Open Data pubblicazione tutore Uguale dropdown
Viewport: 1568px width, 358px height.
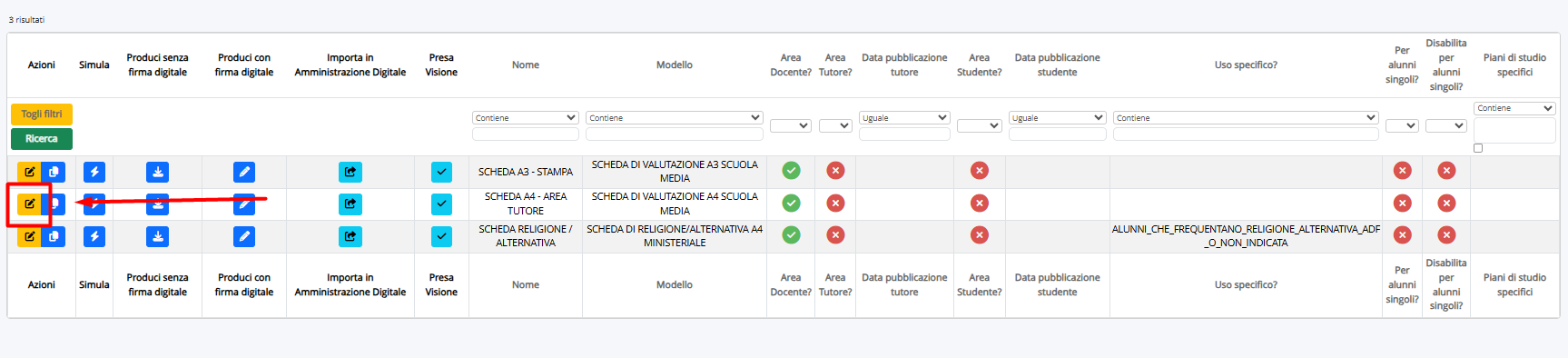pos(904,118)
